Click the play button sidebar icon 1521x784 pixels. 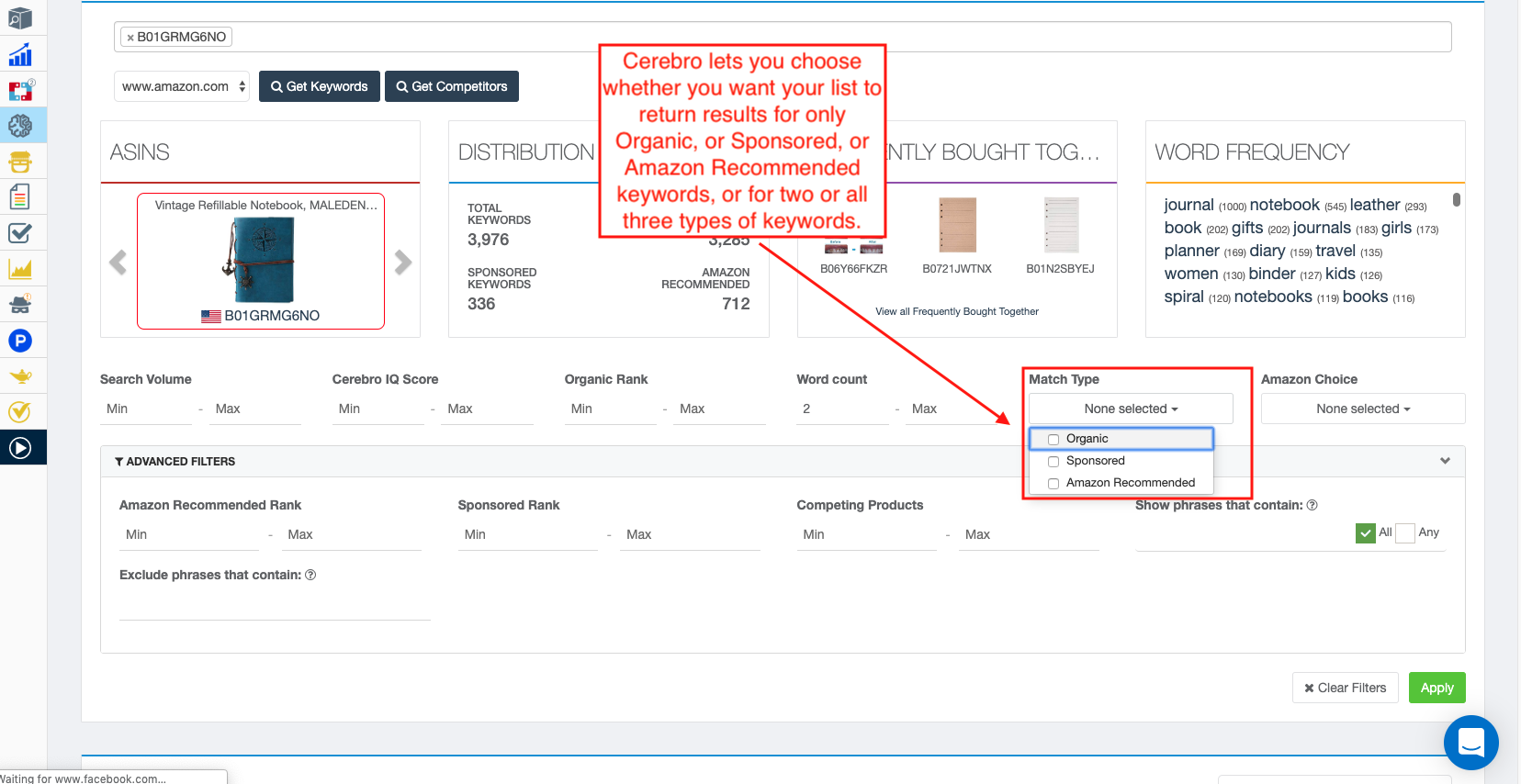pos(20,448)
